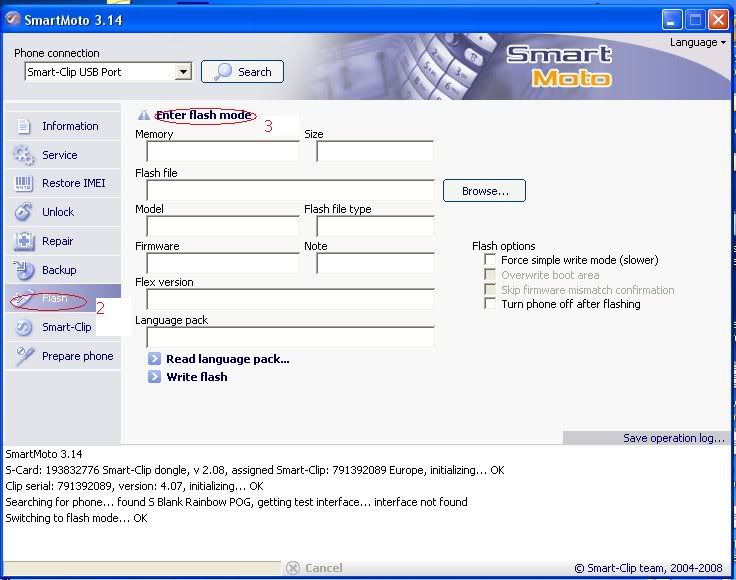Click the Repair first-aid kit icon

[23, 241]
